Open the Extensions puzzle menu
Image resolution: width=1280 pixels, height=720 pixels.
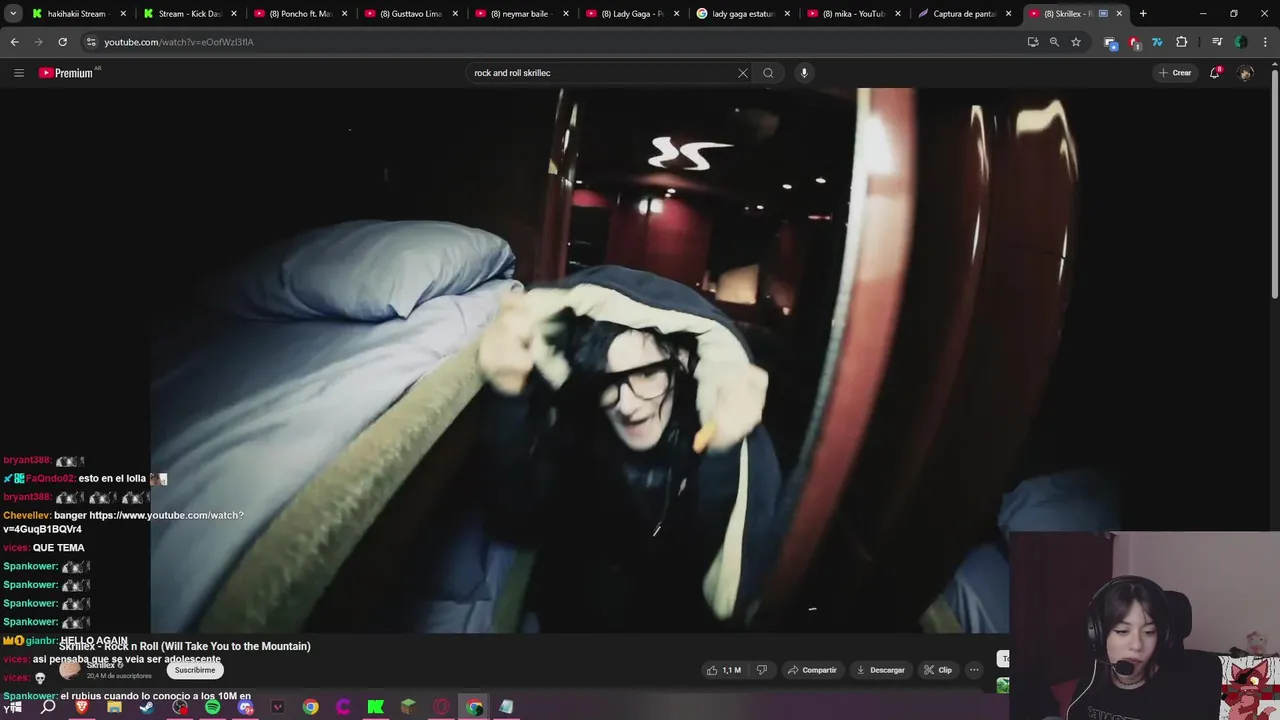1181,42
